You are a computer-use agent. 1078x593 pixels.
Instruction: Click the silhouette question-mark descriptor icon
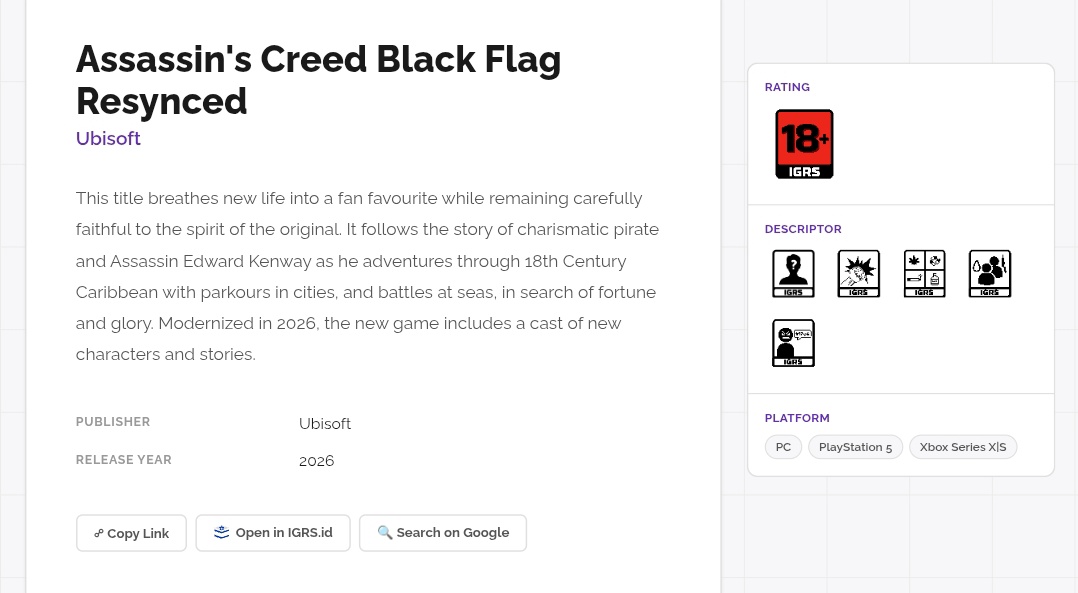tap(793, 274)
